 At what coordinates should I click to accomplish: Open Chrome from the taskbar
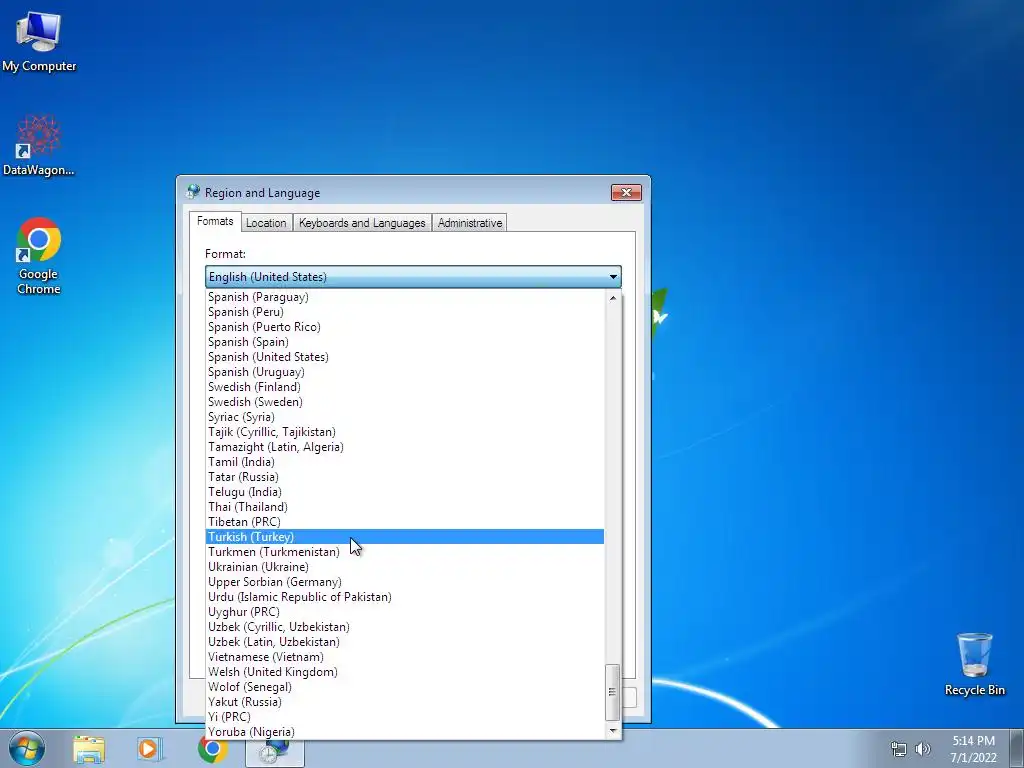point(212,749)
